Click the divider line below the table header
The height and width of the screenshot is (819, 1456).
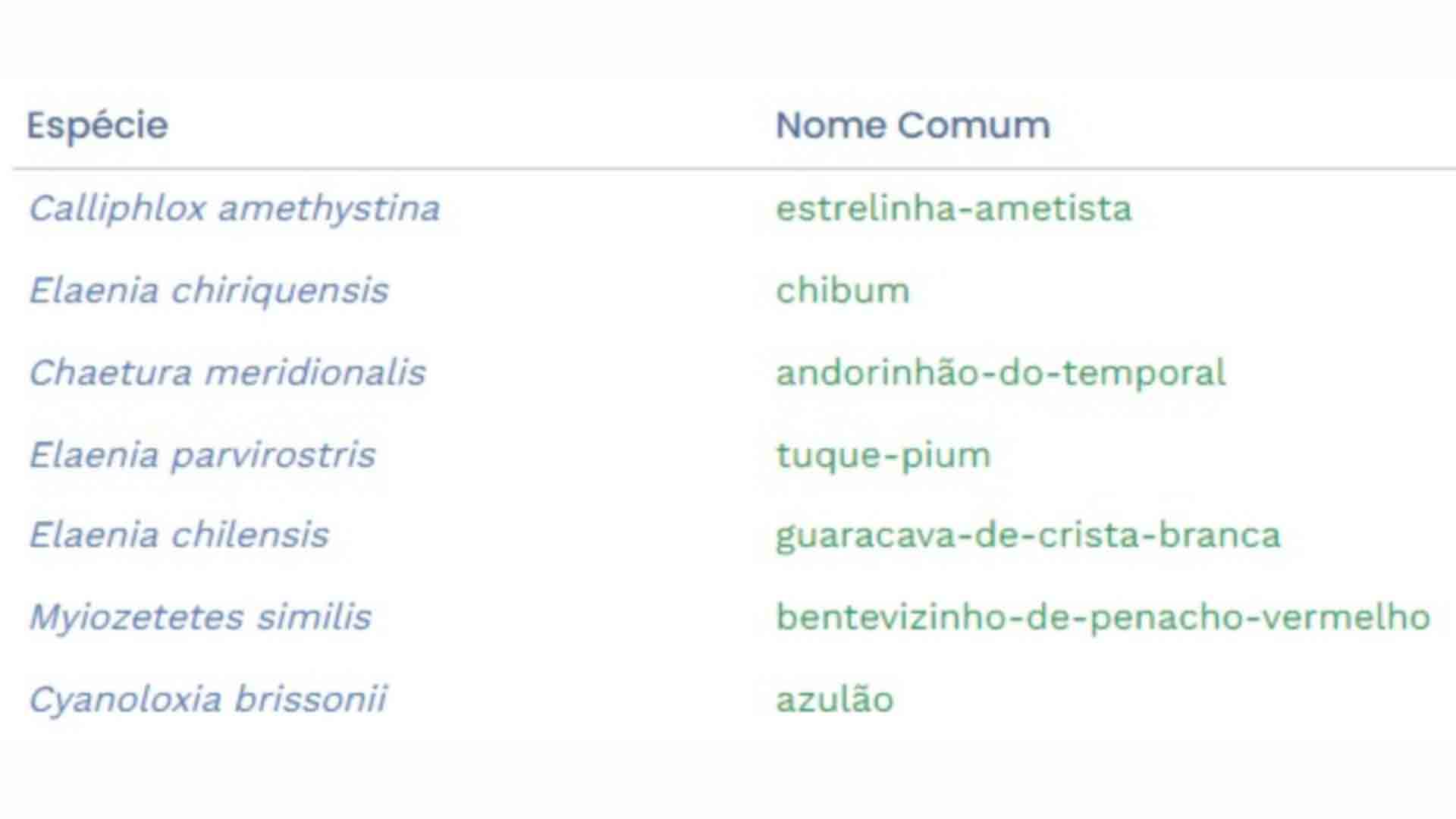click(x=728, y=168)
